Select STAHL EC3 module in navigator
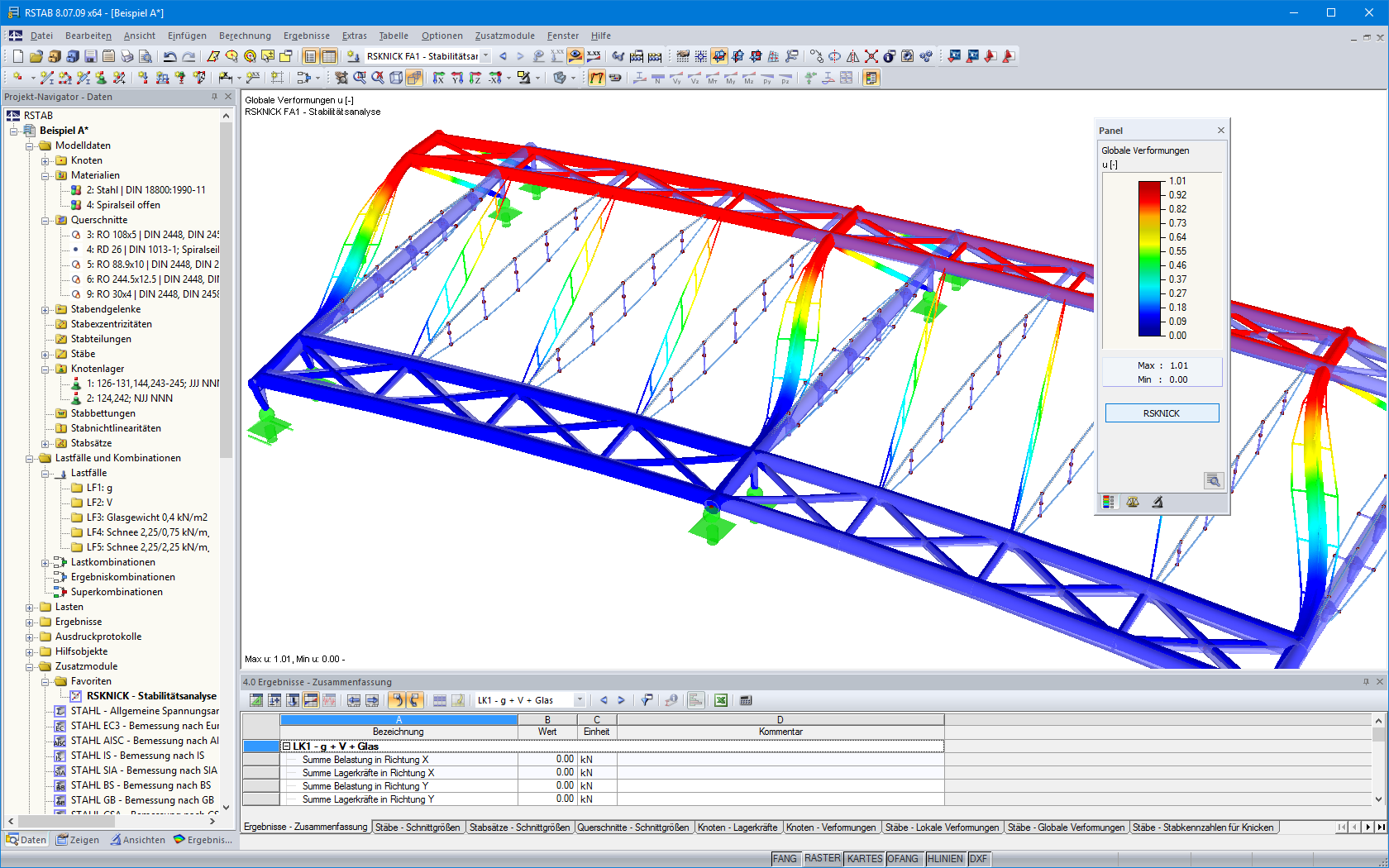Viewport: 1389px width, 868px height. (145, 726)
